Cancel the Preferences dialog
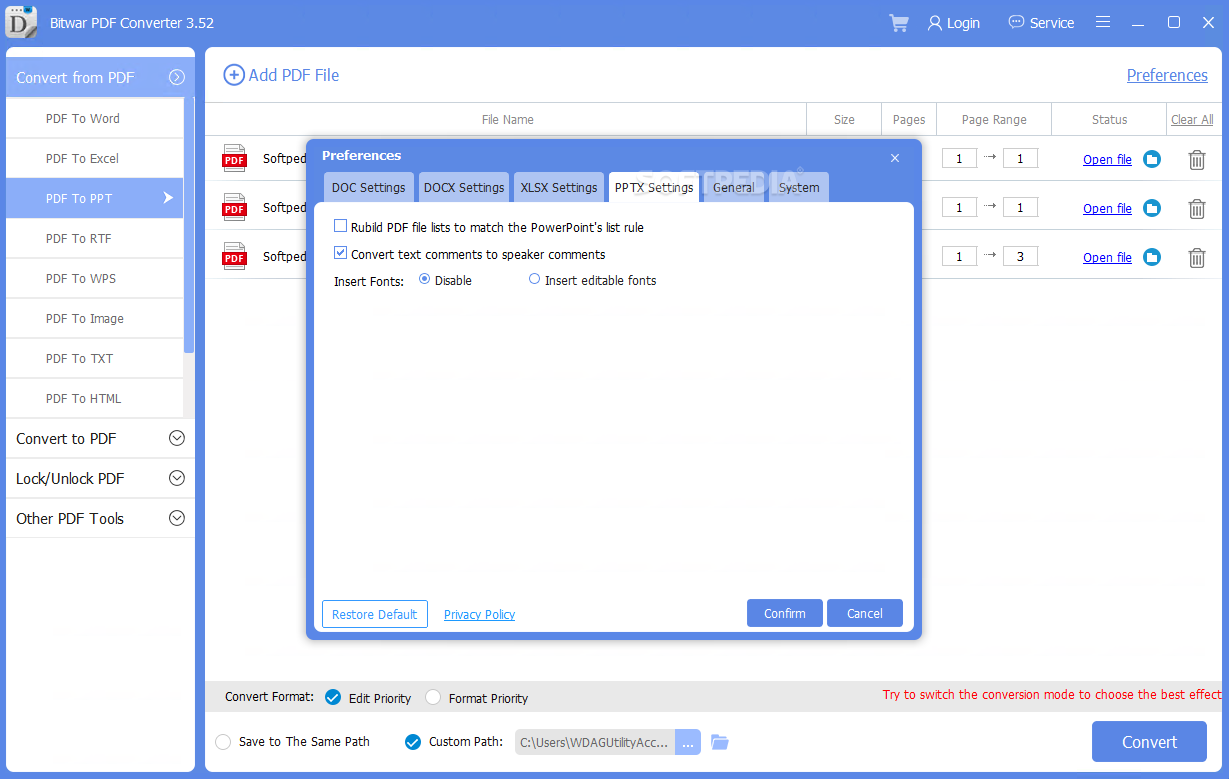The image size is (1229, 779). 865,613
